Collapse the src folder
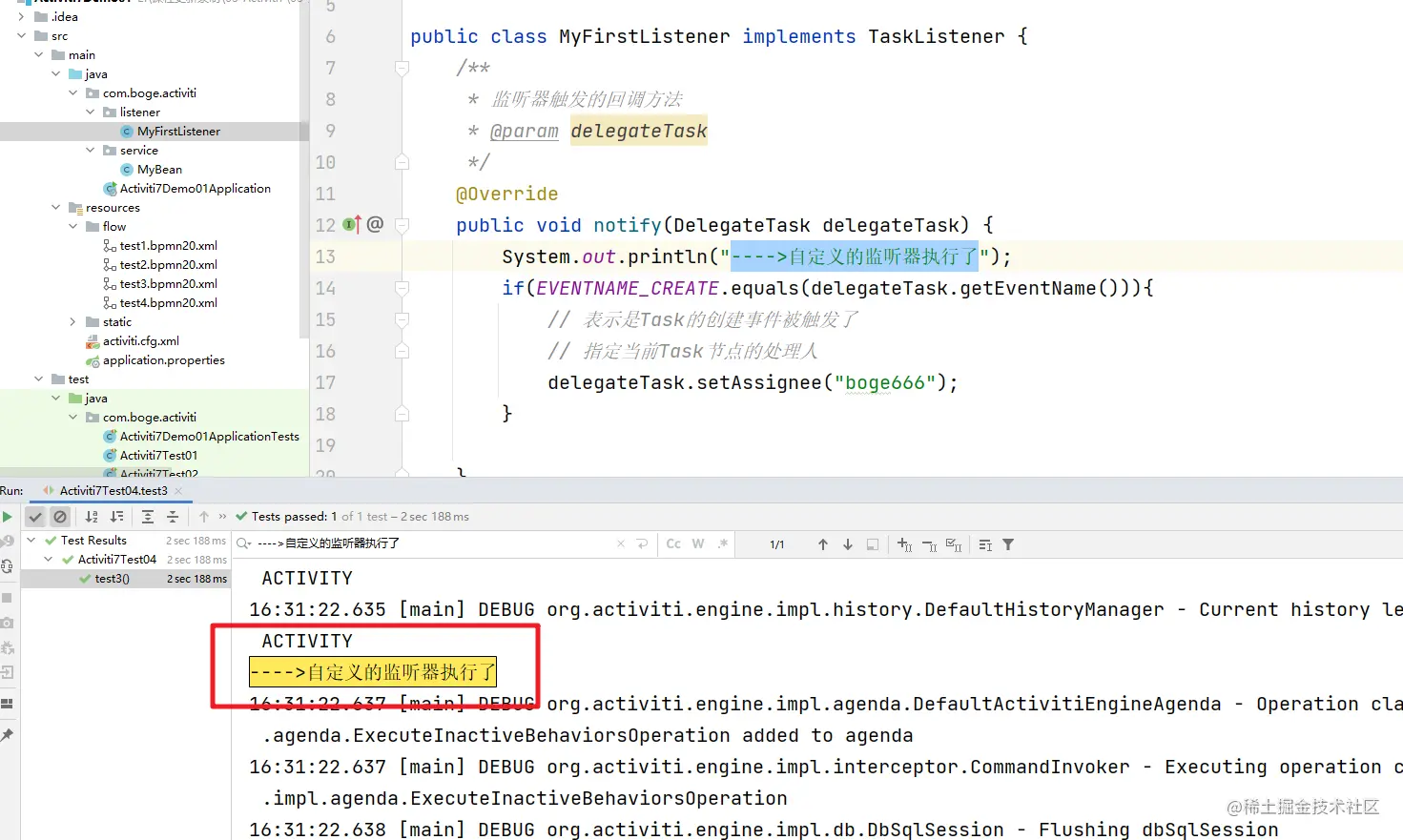 [x=21, y=35]
